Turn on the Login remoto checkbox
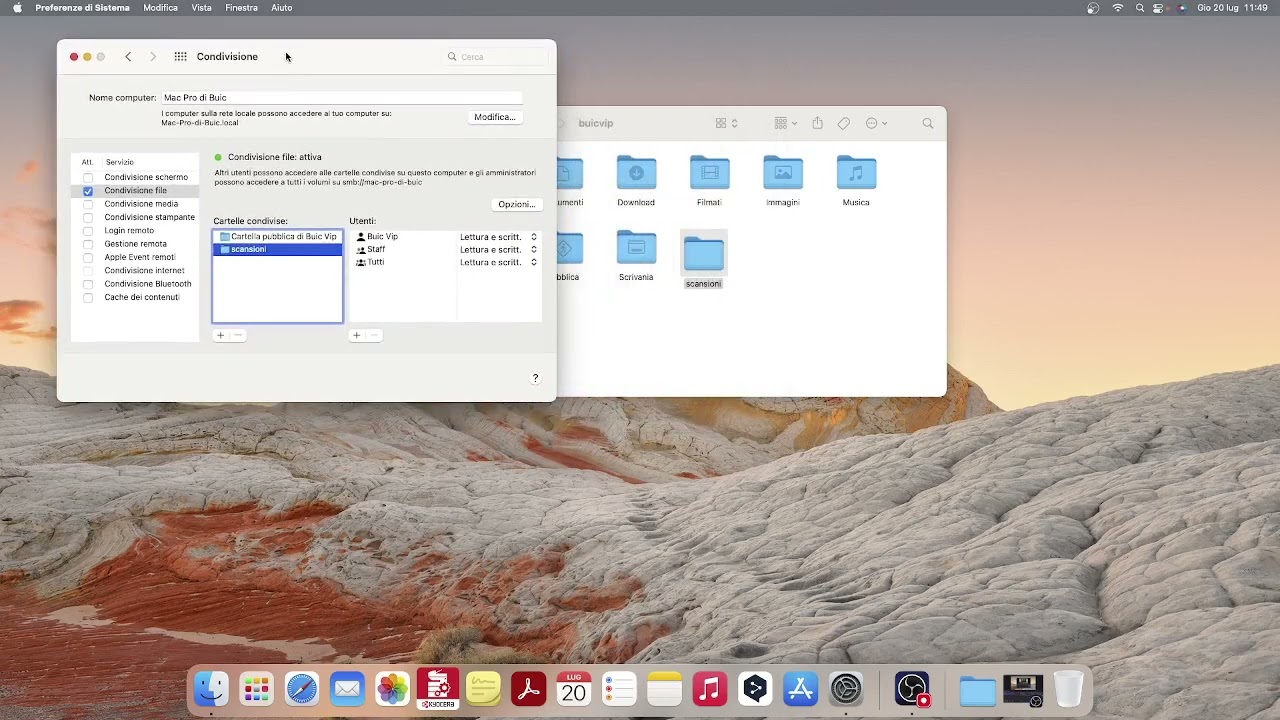1280x720 pixels. (x=88, y=231)
